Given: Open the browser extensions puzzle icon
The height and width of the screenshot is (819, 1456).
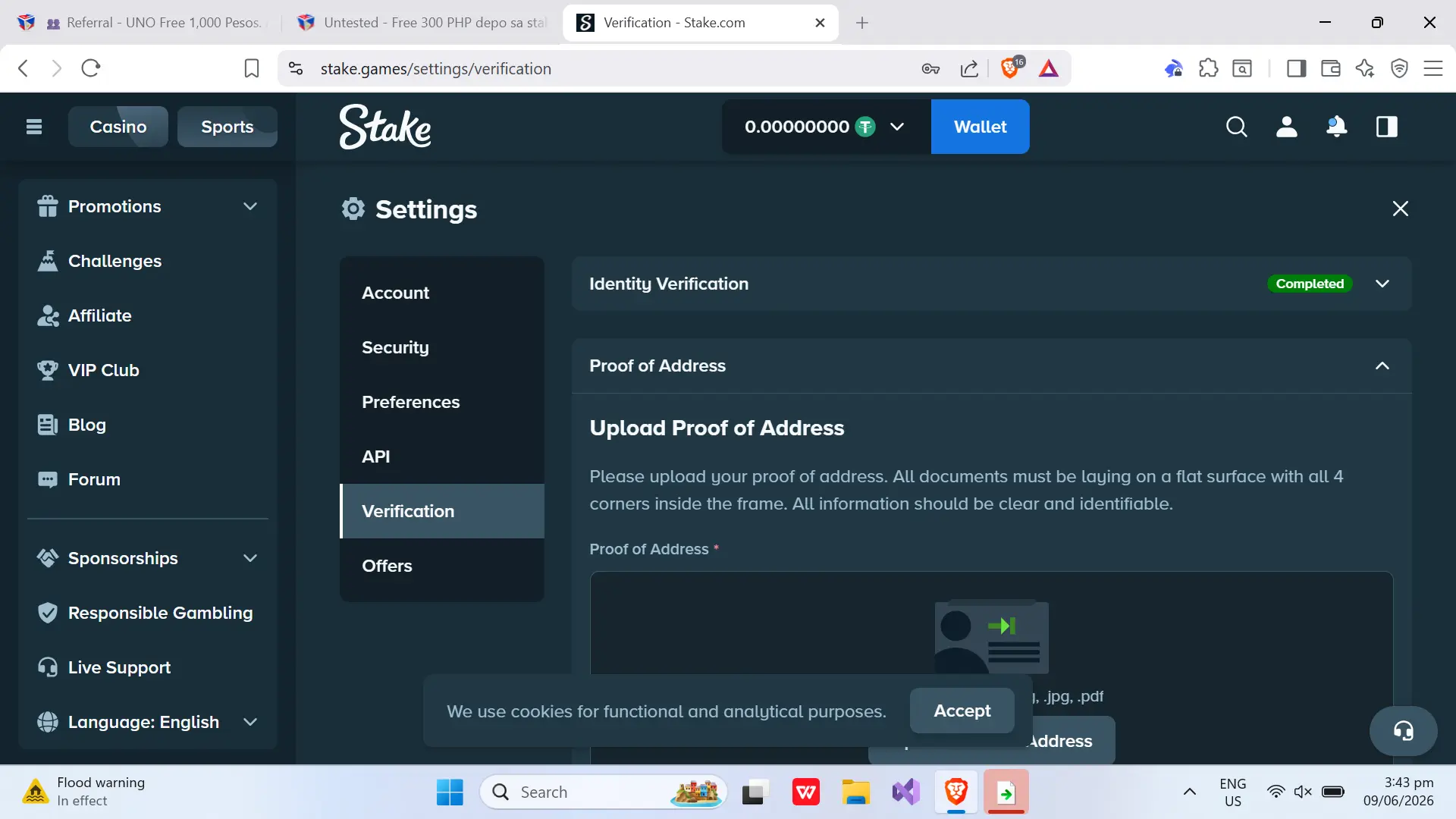Looking at the screenshot, I should pyautogui.click(x=1209, y=68).
